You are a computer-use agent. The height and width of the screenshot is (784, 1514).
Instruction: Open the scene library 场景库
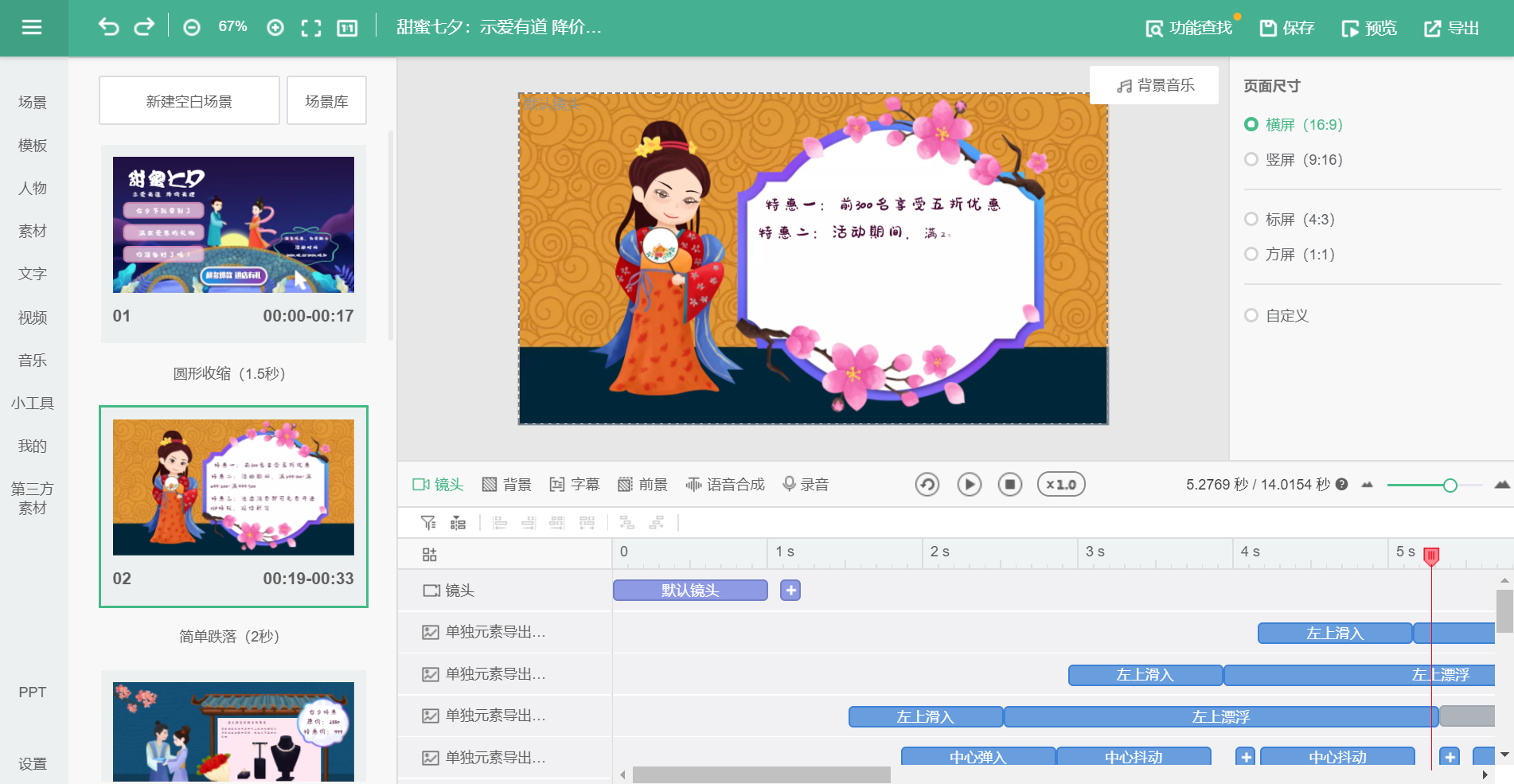[326, 101]
